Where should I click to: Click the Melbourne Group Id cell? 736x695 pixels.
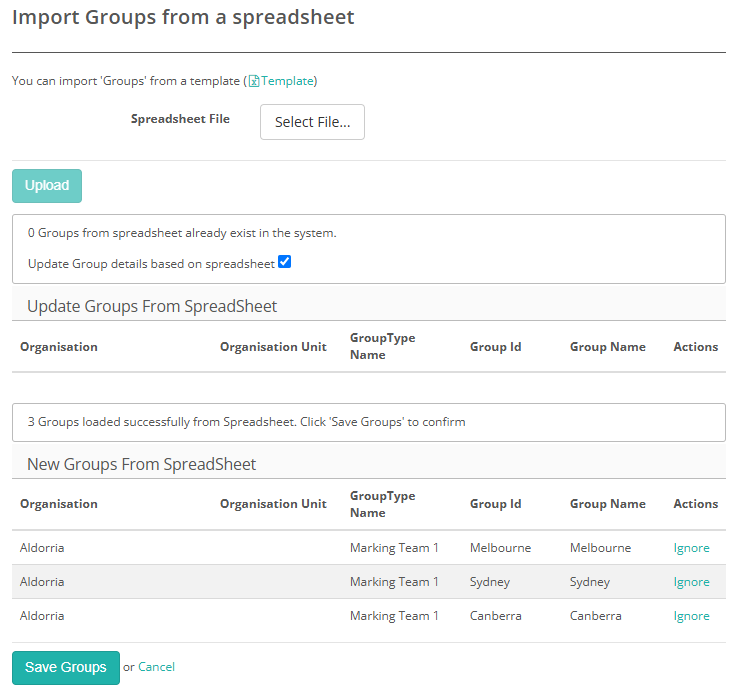coord(500,548)
